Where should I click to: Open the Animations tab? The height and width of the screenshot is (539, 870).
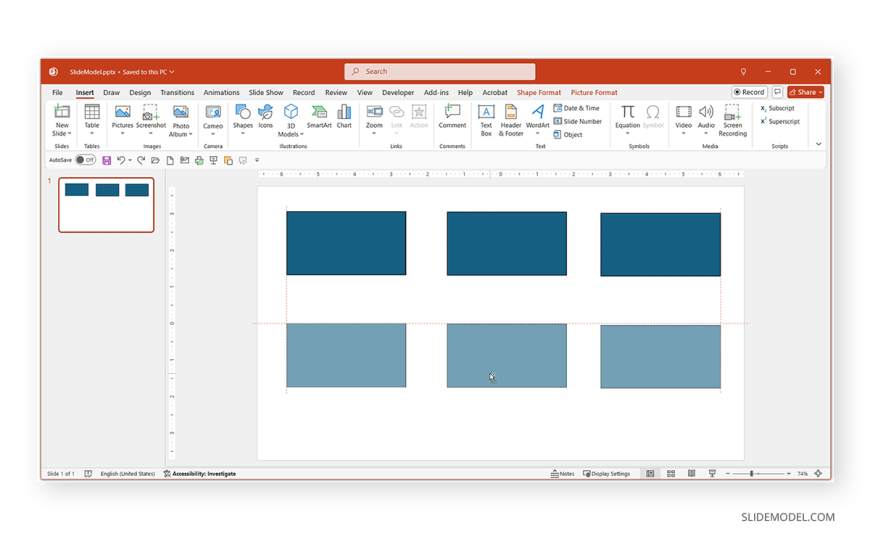click(x=221, y=93)
